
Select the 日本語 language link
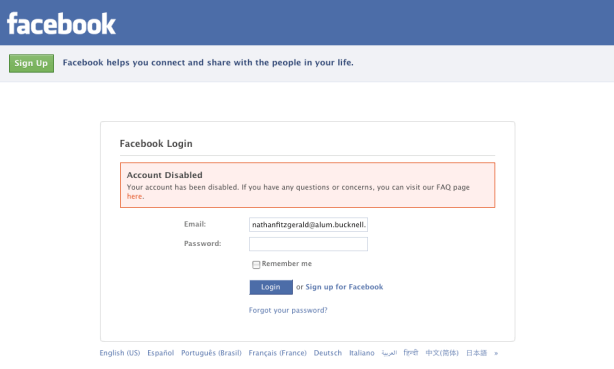click(x=477, y=353)
